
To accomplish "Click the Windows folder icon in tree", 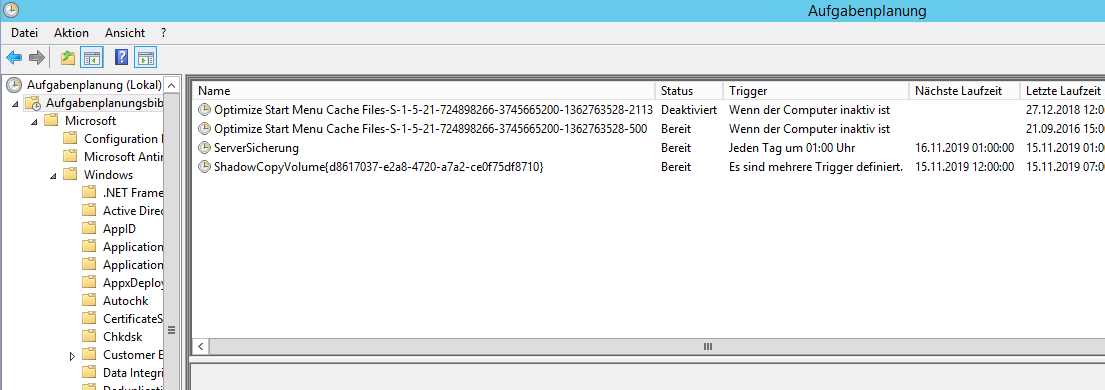I will click(70, 175).
